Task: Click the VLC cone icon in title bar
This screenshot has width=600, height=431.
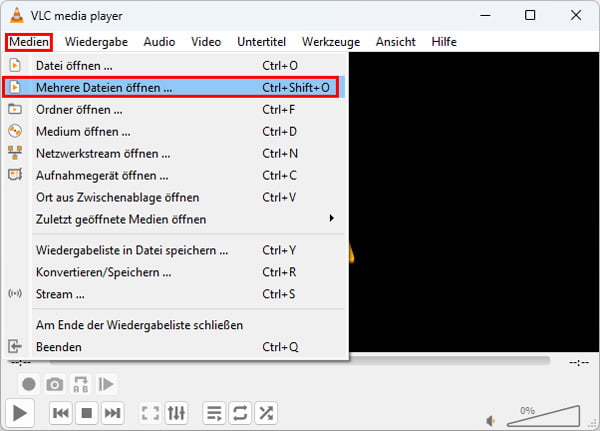Action: point(16,15)
